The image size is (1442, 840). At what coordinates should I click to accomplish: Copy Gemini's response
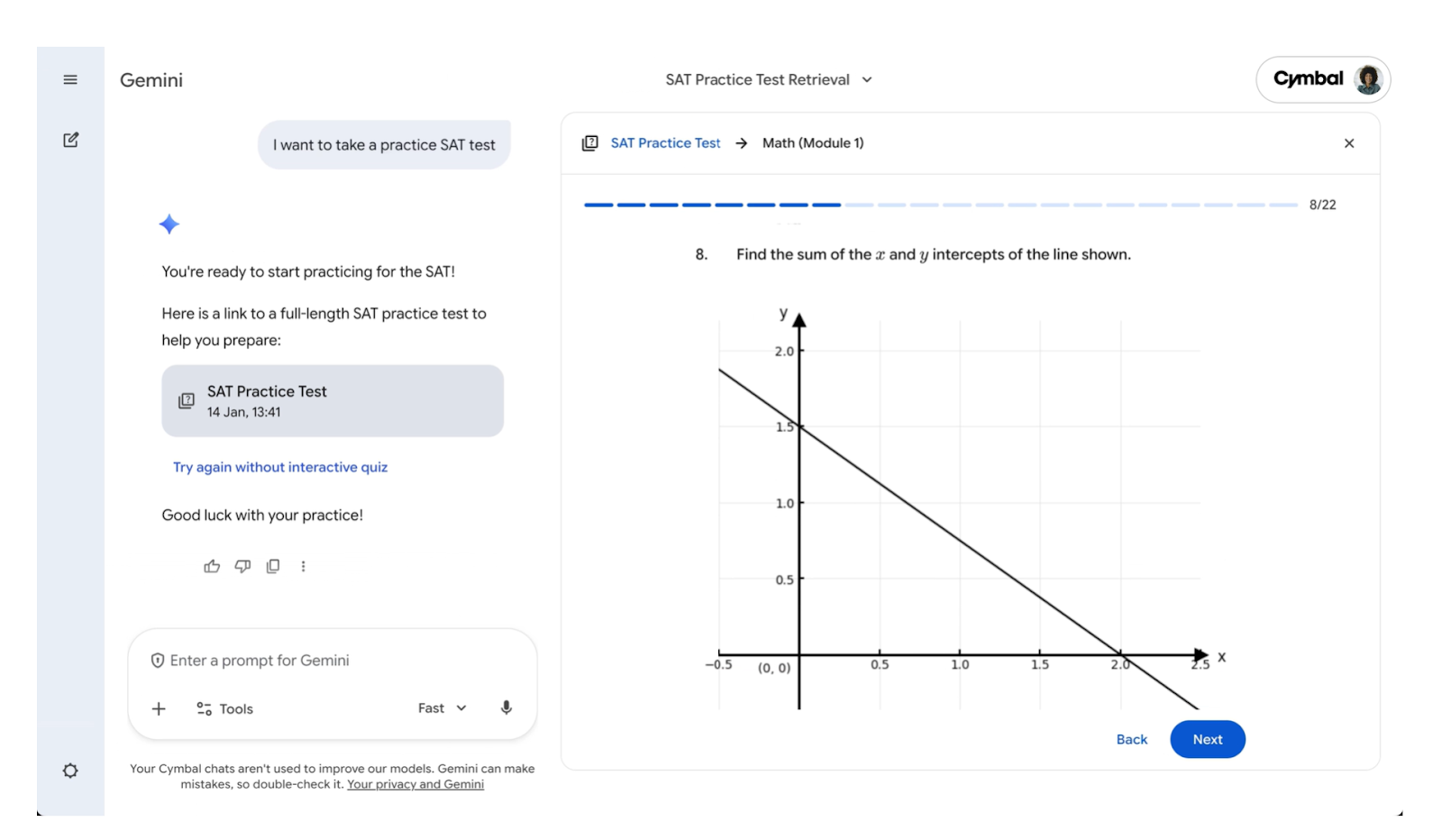click(x=272, y=566)
